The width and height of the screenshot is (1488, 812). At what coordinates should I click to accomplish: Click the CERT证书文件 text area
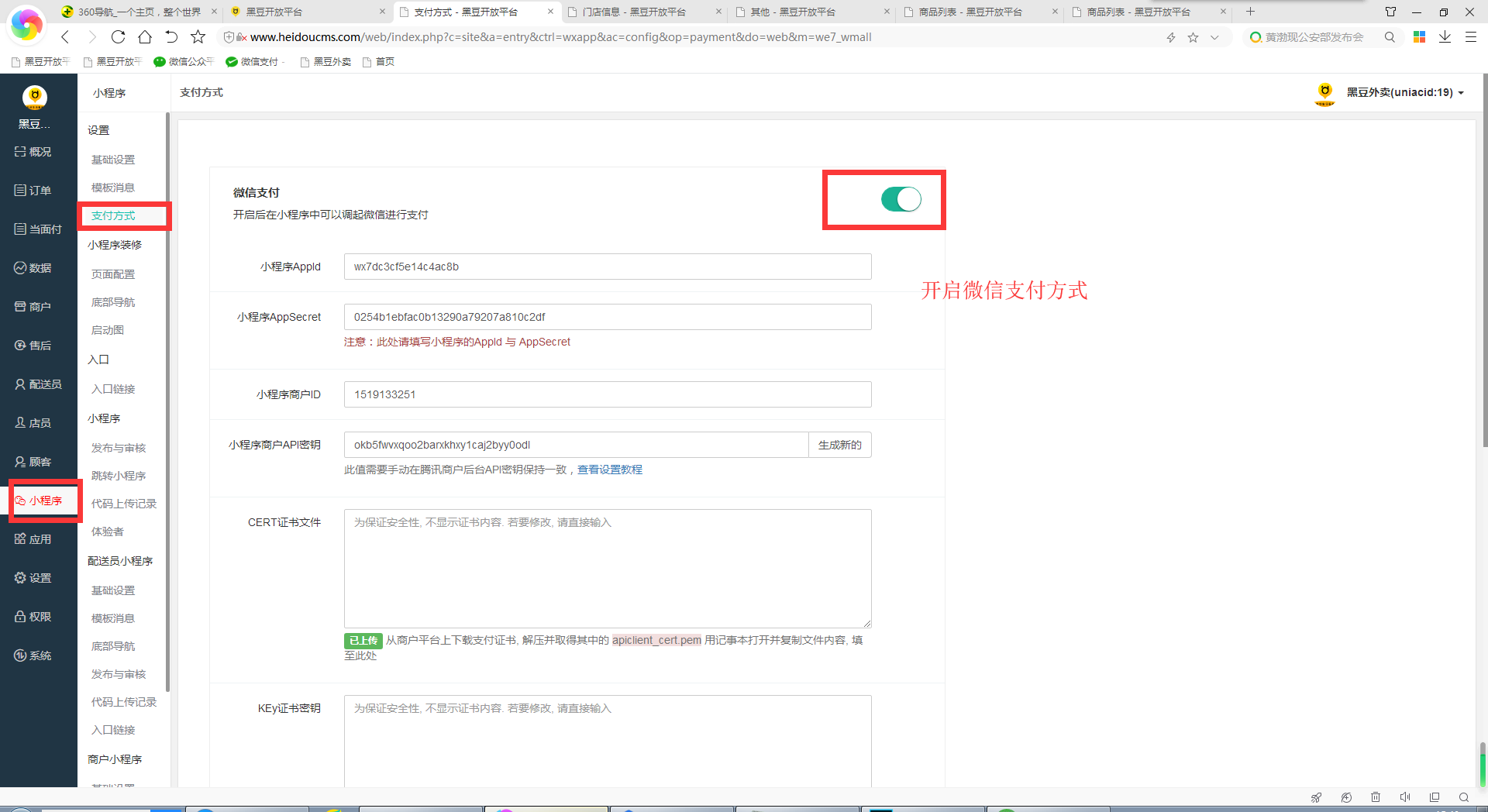(608, 569)
